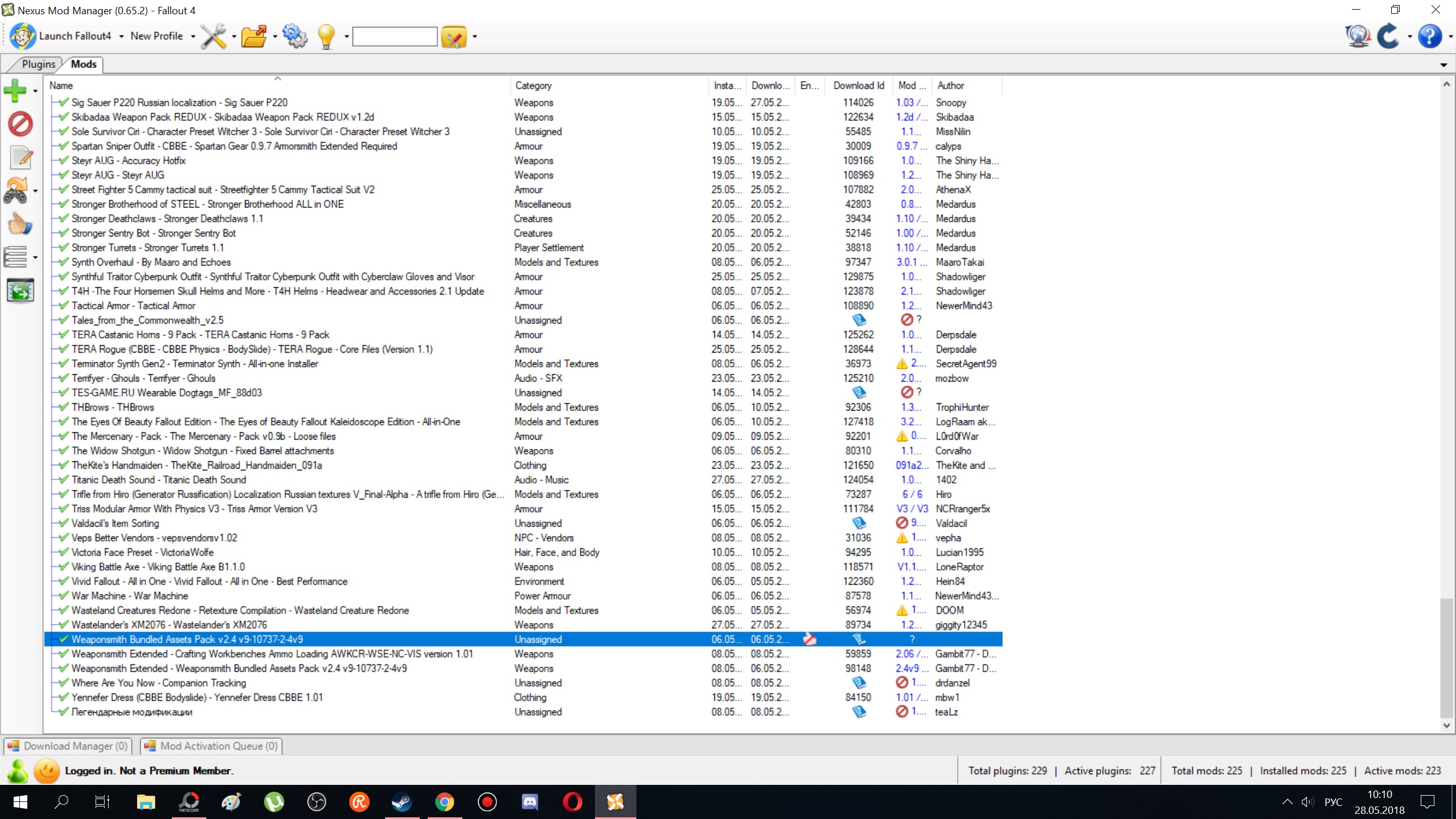
Task: Click the pointing hand endorse icon
Action: tap(19, 225)
